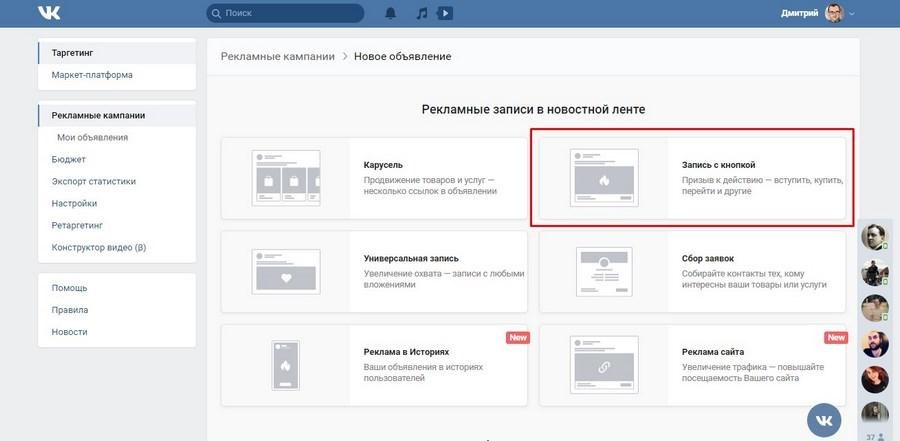The width and height of the screenshot is (900, 441).
Task: Open Ретаргетинг sidebar item
Action: 117,226
